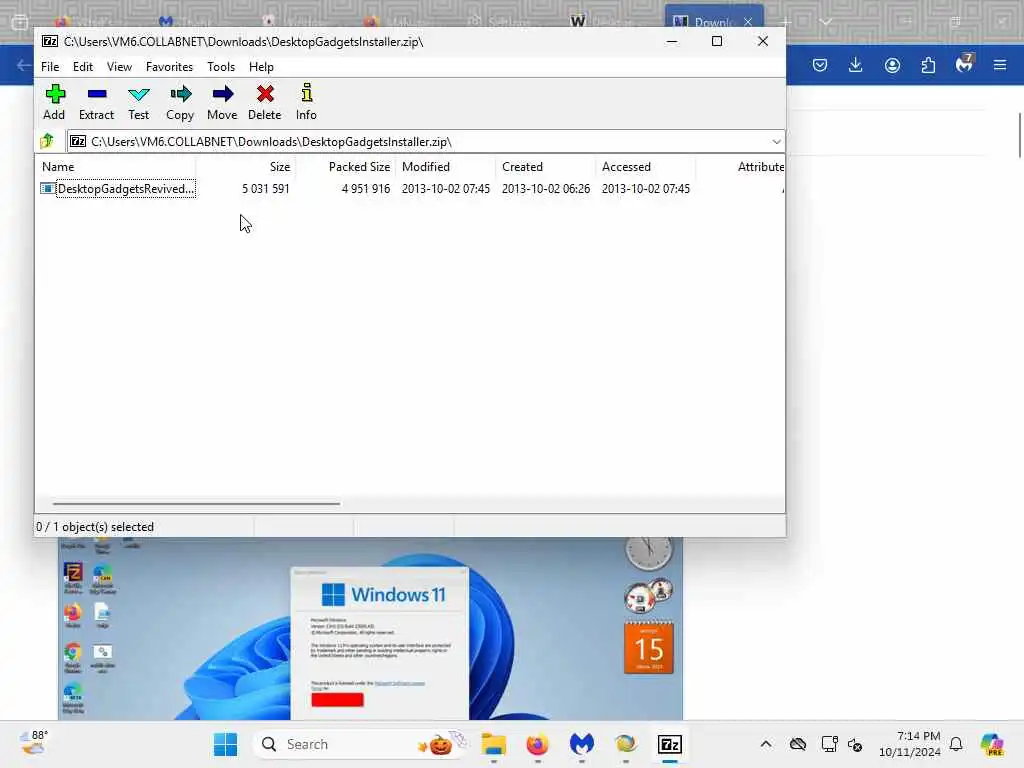Image resolution: width=1024 pixels, height=768 pixels.
Task: Open the Firefox extensions puzzle icon
Action: (x=928, y=65)
